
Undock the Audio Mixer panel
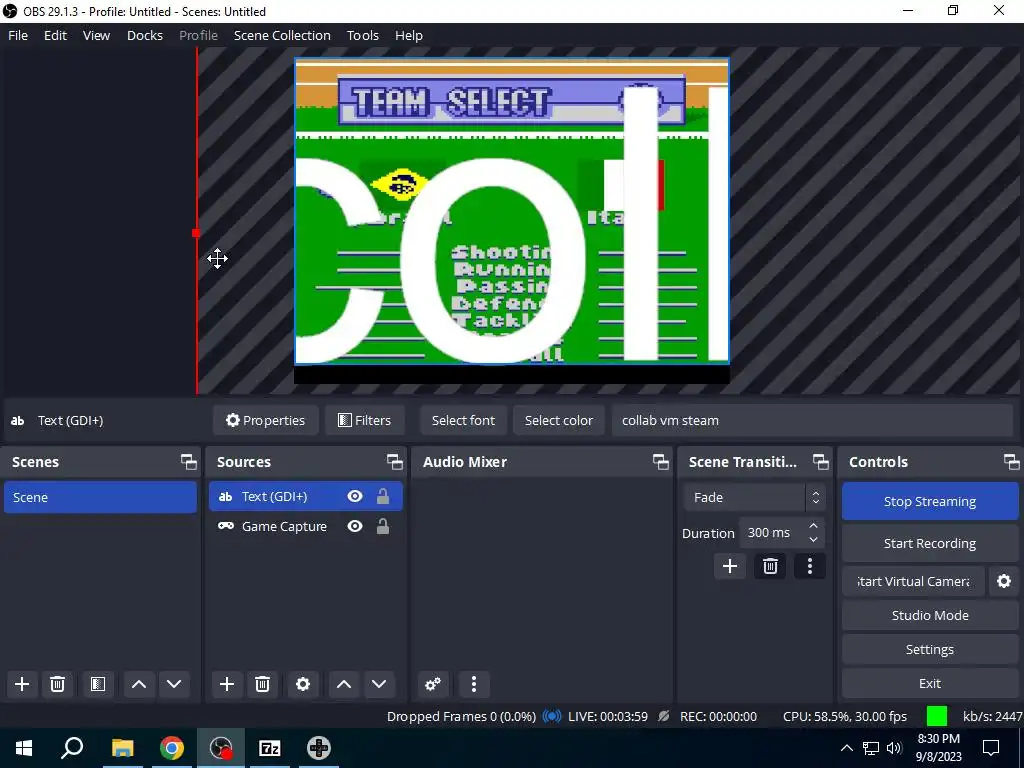[x=660, y=462]
